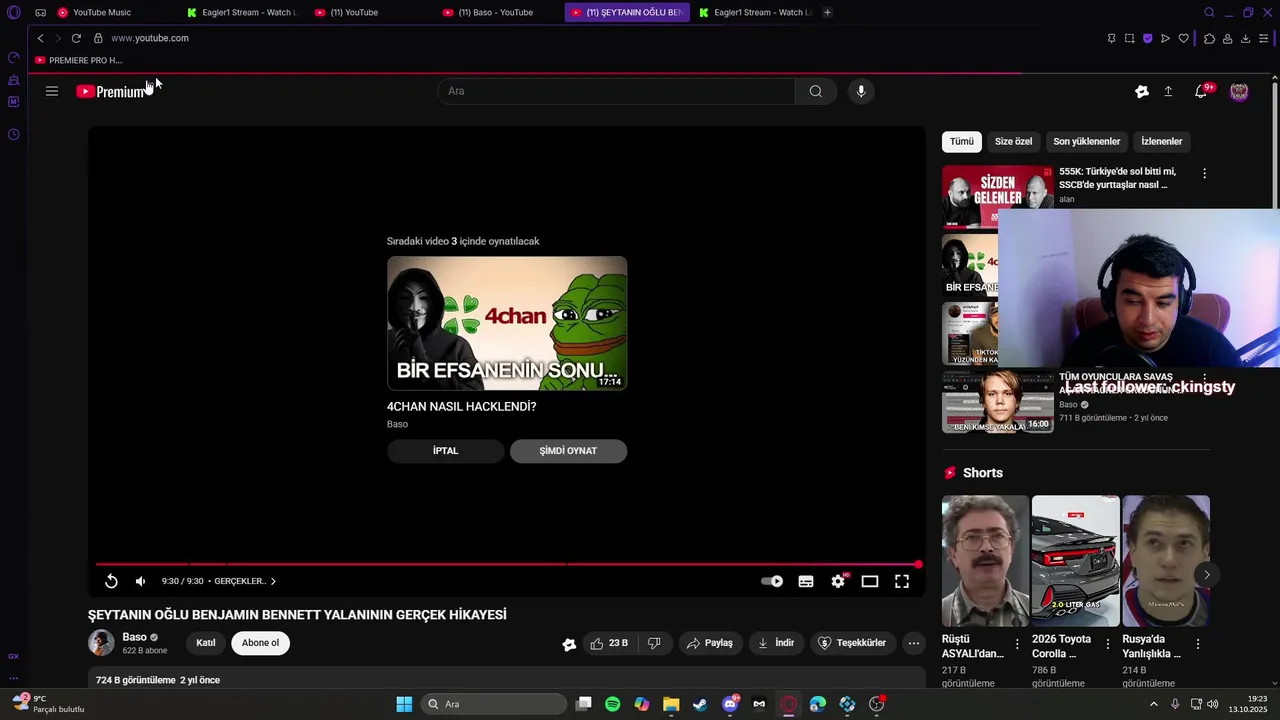Viewport: 1280px width, 720px height.
Task: Open Steam from the taskbar
Action: click(x=700, y=704)
